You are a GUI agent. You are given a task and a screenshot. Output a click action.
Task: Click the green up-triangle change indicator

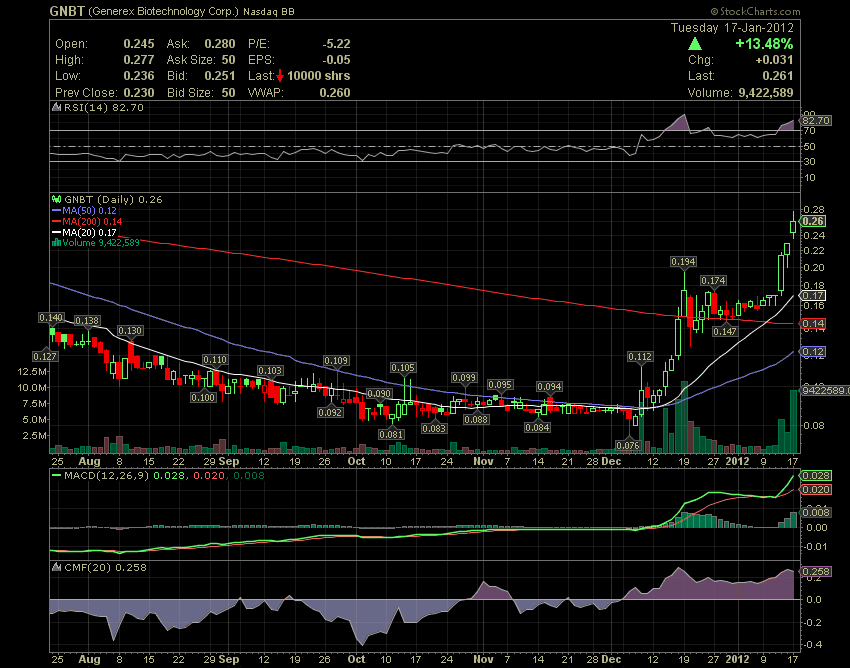click(695, 44)
